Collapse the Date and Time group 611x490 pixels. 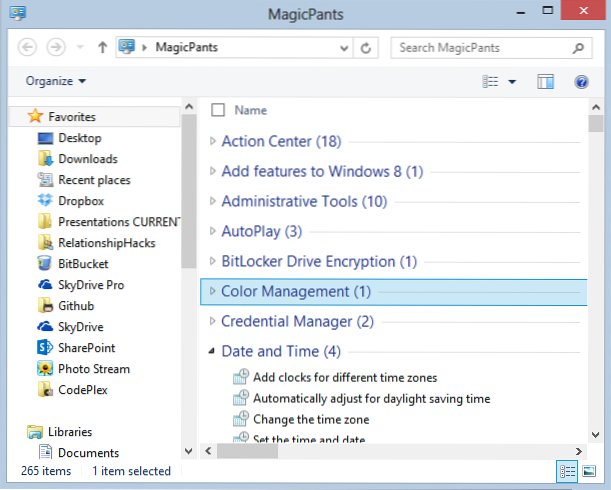tap(212, 352)
